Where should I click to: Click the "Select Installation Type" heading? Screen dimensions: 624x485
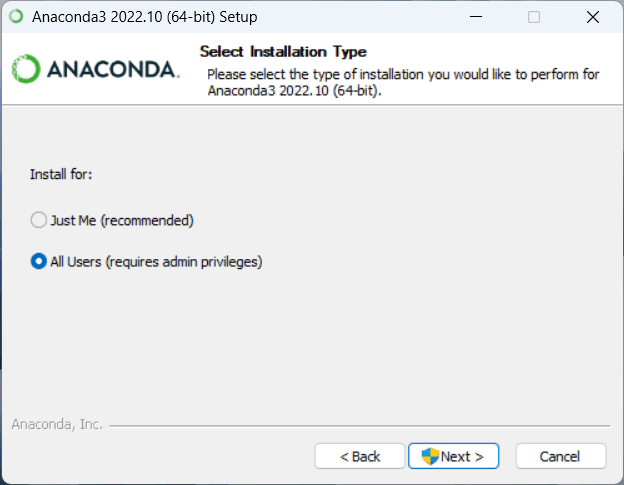tap(283, 52)
